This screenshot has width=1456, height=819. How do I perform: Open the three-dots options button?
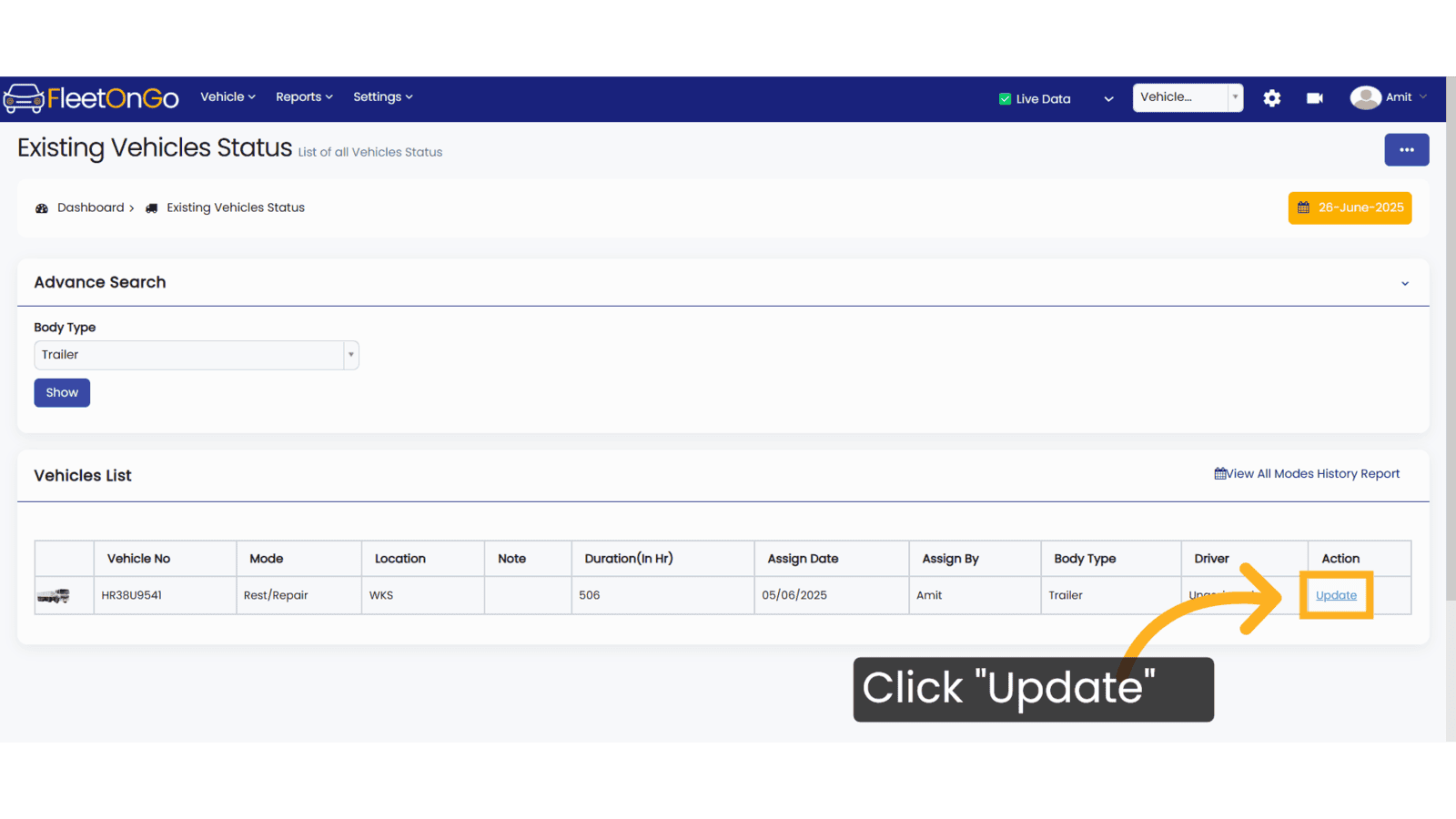coord(1407,150)
